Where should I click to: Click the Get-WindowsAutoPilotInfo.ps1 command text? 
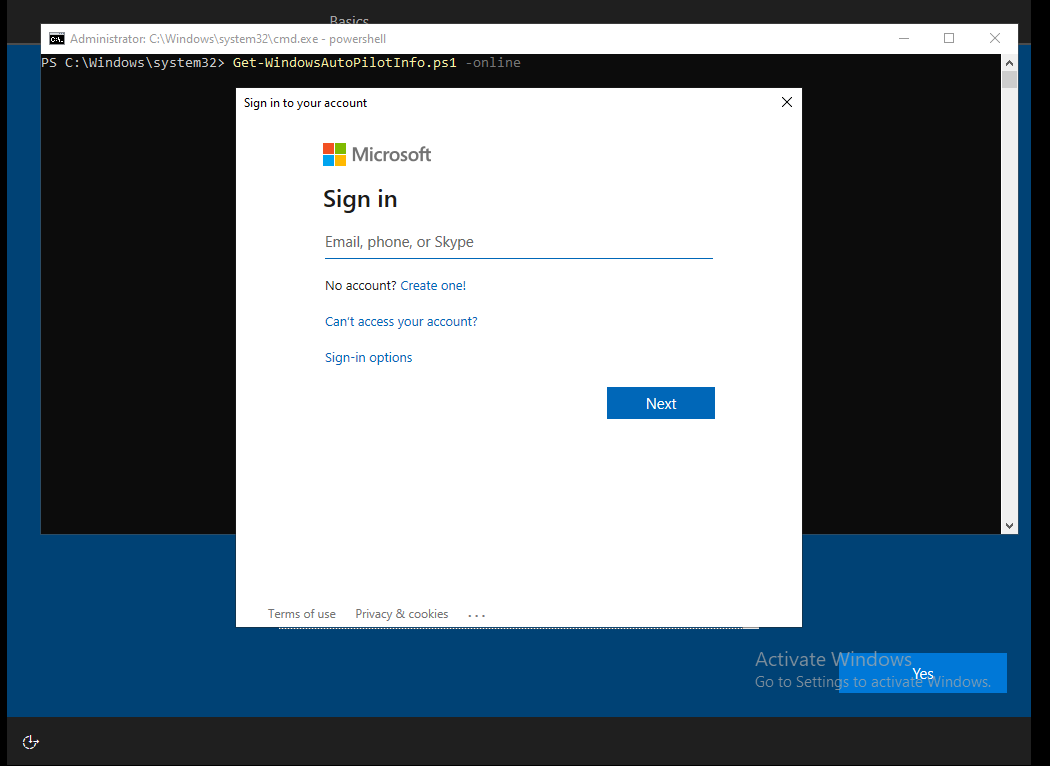(x=344, y=62)
